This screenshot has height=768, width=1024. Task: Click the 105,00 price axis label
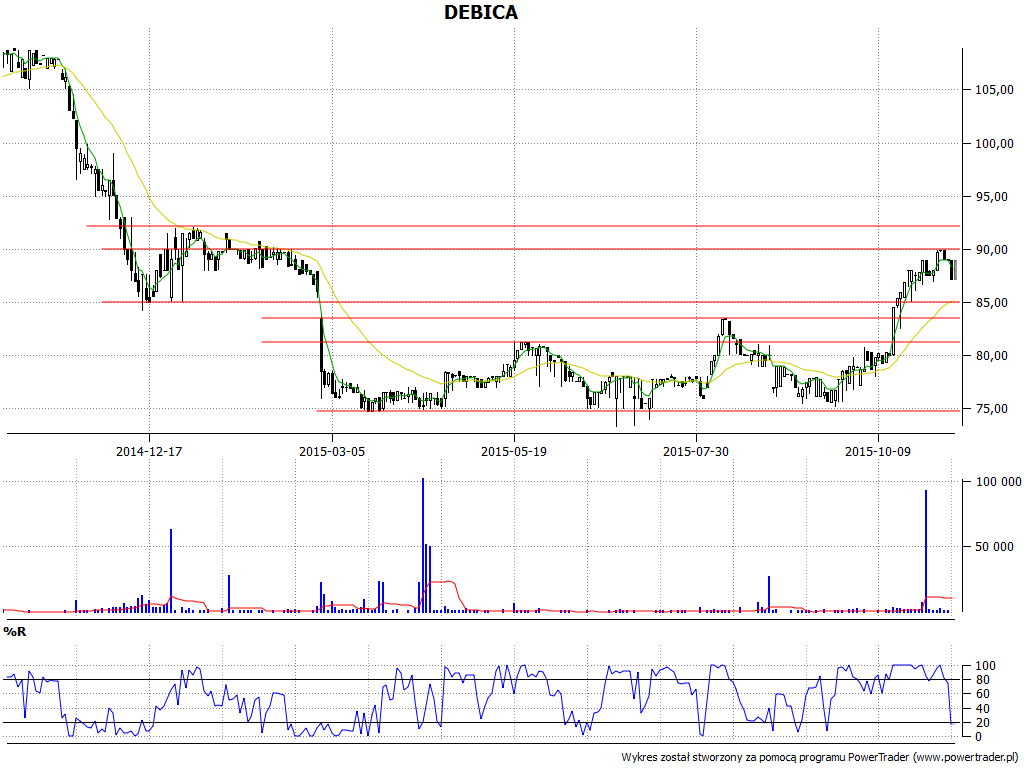[x=995, y=89]
